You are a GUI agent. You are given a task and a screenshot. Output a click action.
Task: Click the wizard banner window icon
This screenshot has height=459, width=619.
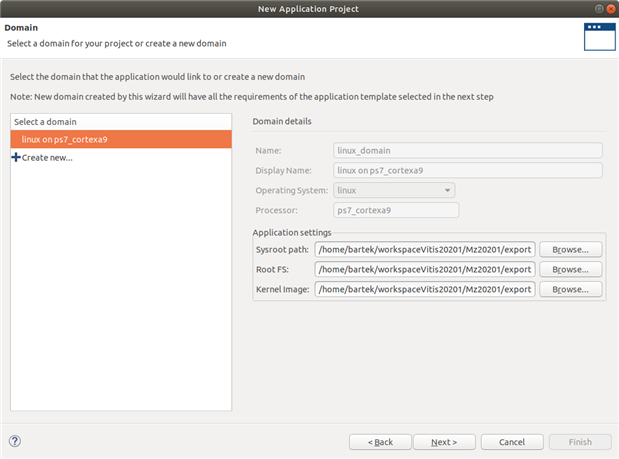pyautogui.click(x=597, y=35)
